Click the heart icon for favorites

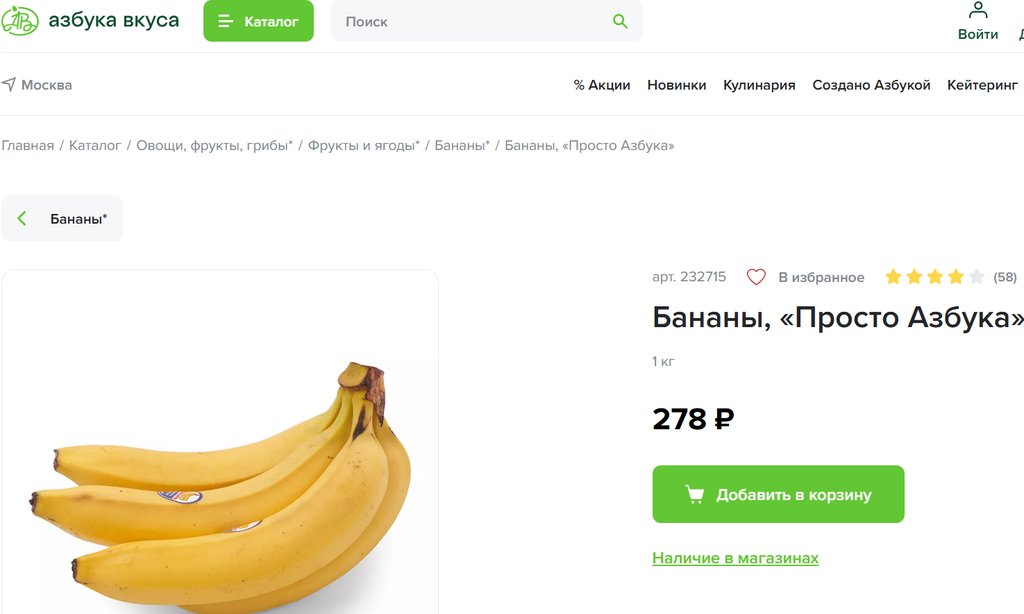tap(756, 277)
